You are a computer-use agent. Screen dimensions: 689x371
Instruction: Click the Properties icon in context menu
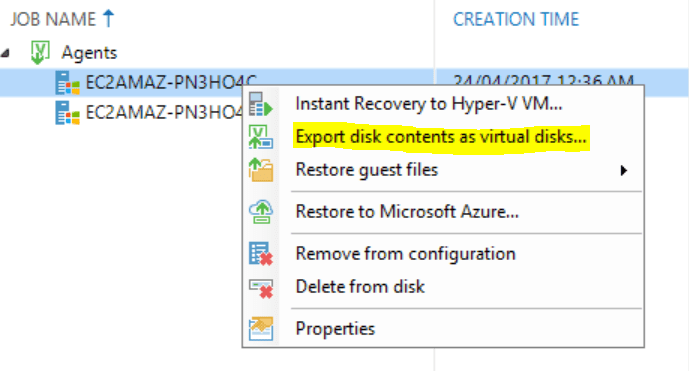coord(261,329)
